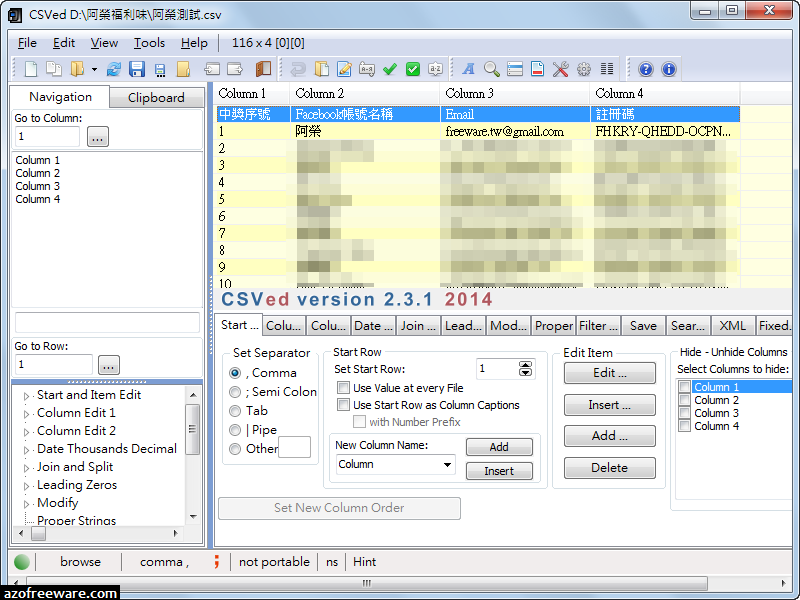
Task: Open dropdown arrow beside Open folder icon
Action: (x=94, y=69)
